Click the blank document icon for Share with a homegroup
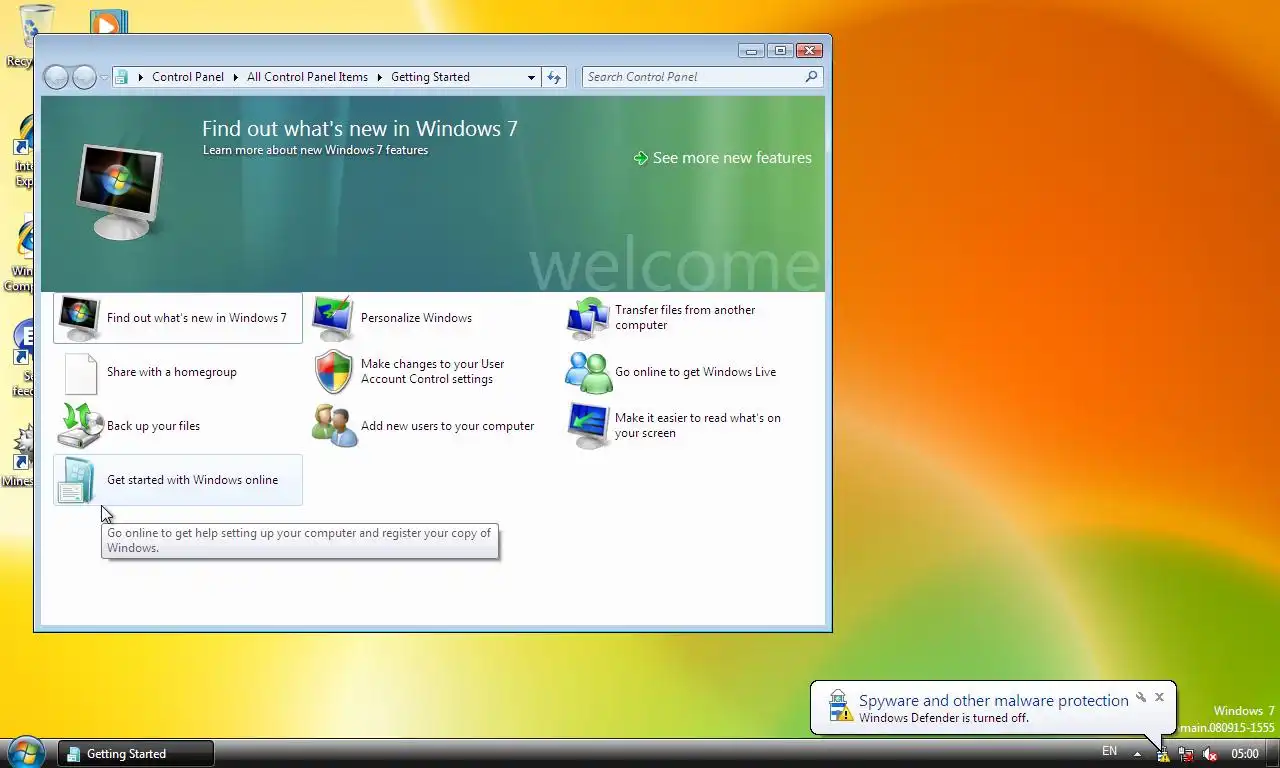The height and width of the screenshot is (768, 1280). 80,373
